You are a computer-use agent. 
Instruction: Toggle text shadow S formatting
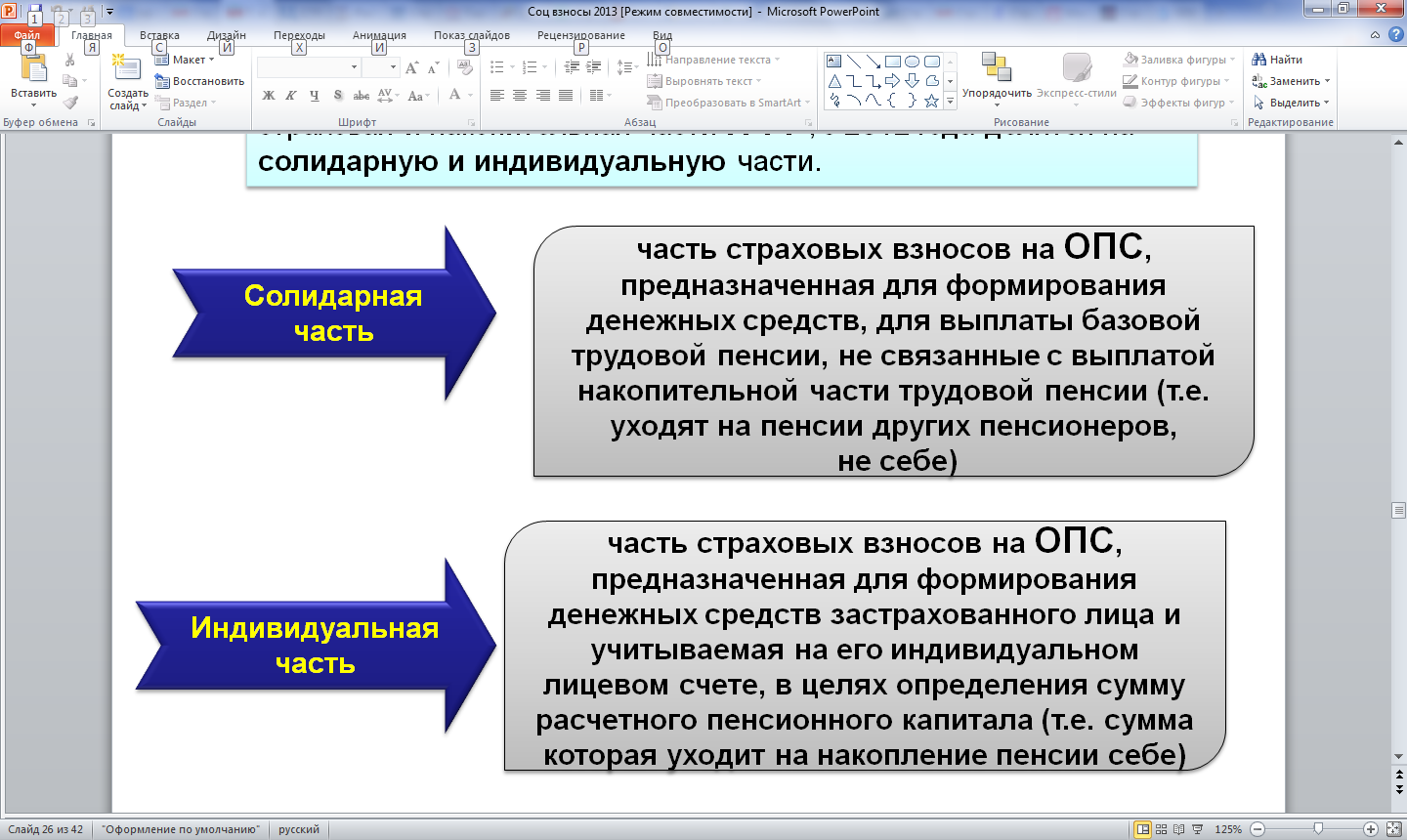click(338, 95)
